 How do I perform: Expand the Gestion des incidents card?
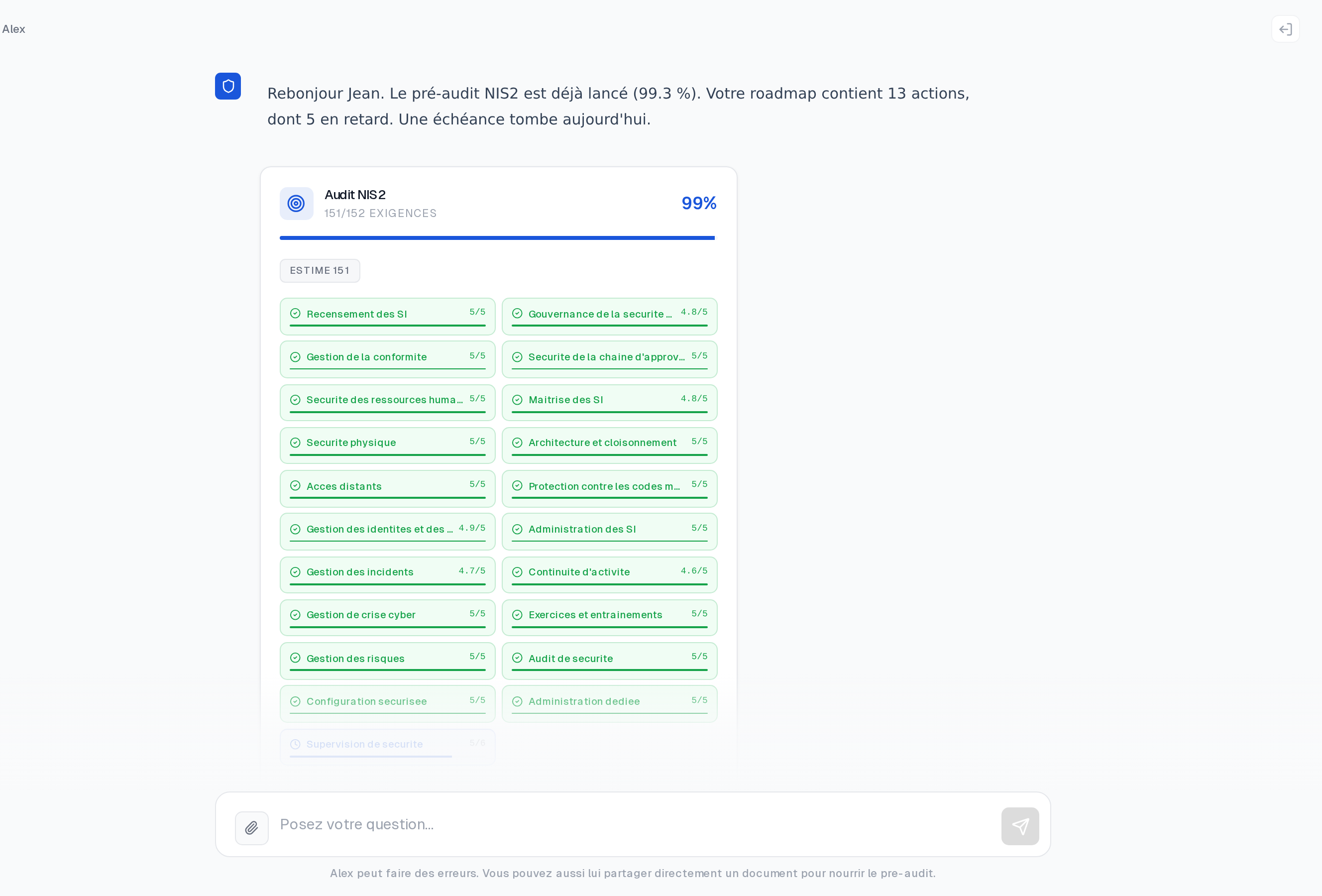(387, 574)
